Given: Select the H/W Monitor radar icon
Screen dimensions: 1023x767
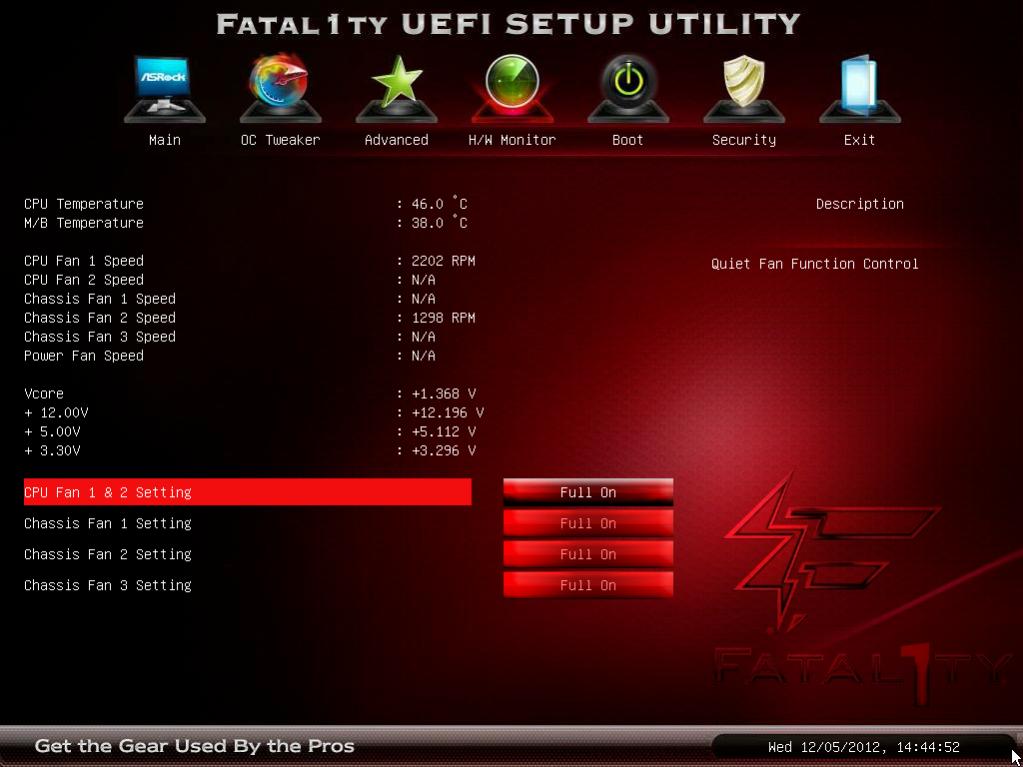Looking at the screenshot, I should click(512, 88).
